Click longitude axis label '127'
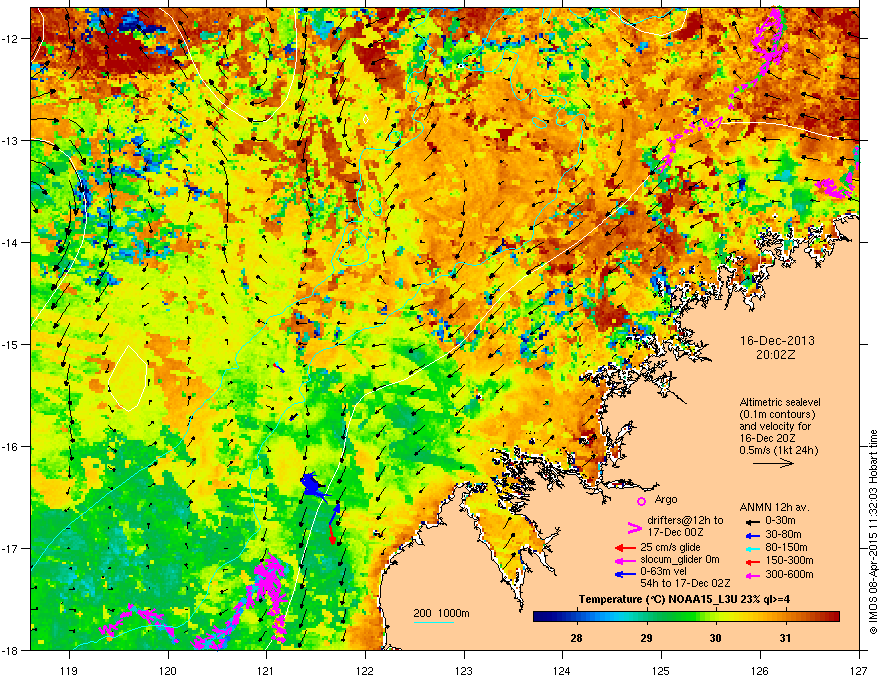This screenshot has width=880, height=680. (x=859, y=670)
